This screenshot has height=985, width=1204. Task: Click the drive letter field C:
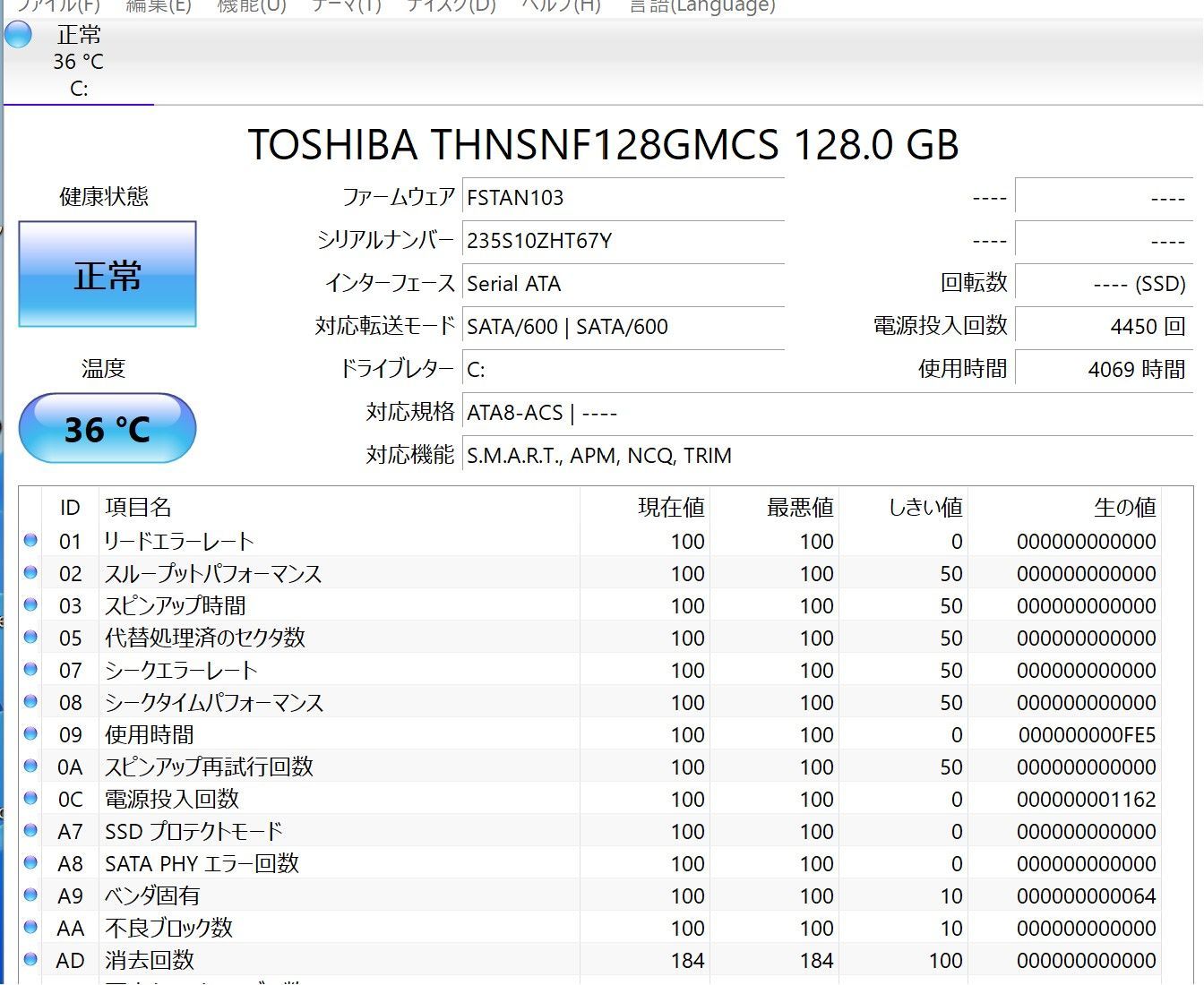pyautogui.click(x=623, y=370)
